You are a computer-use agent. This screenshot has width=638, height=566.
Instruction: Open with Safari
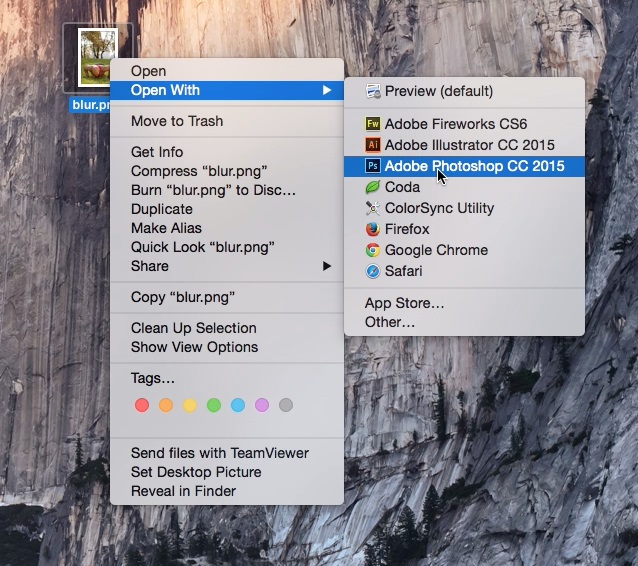(x=464, y=271)
